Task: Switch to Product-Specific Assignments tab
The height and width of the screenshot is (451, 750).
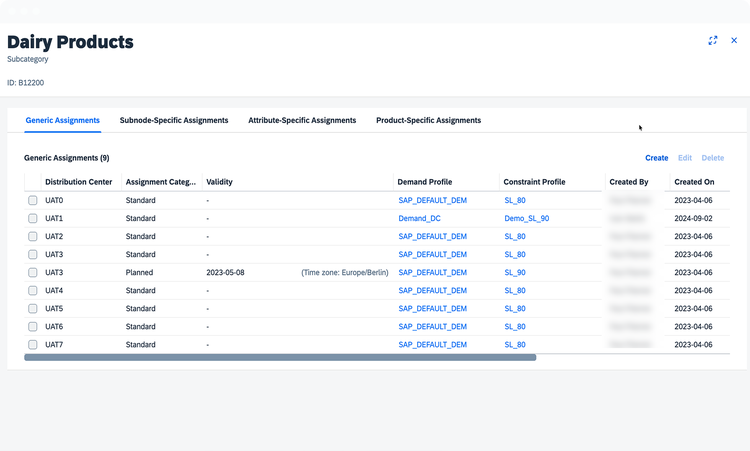Action: (429, 120)
